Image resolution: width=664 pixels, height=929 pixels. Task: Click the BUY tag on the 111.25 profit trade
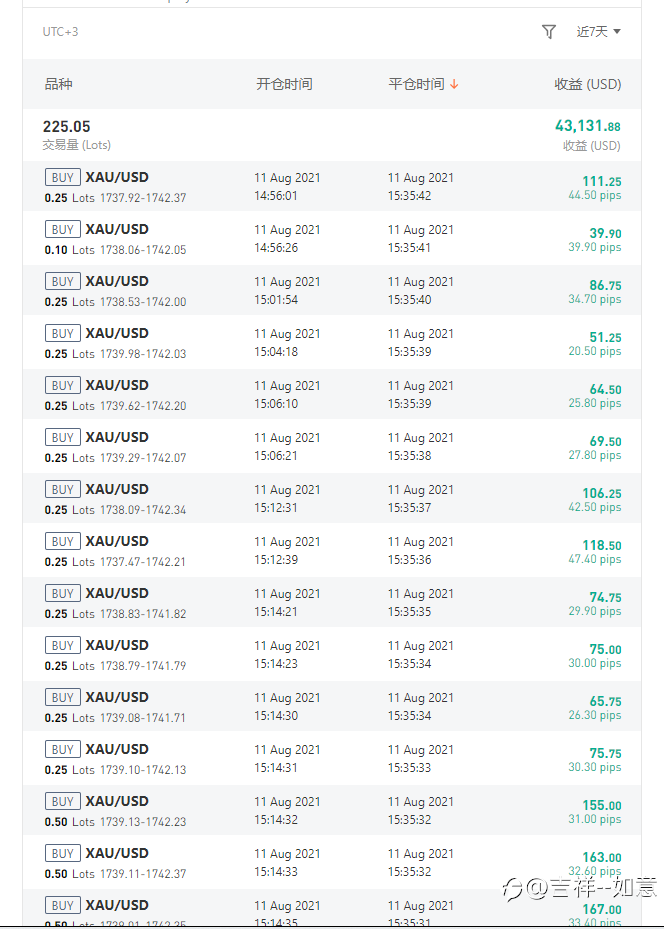(x=62, y=177)
